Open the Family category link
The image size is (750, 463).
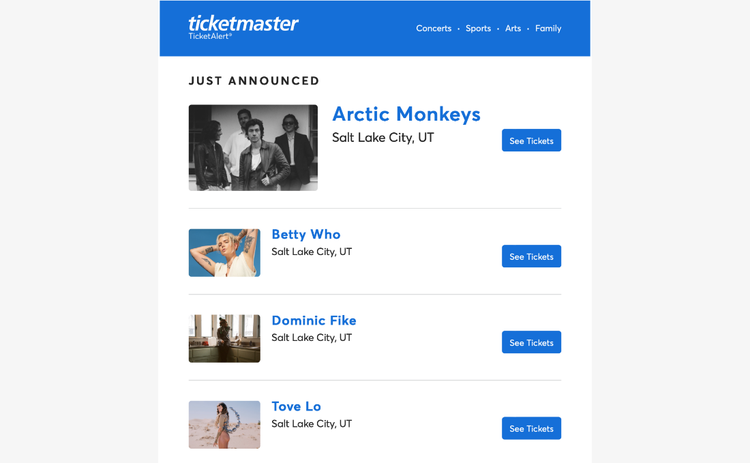pos(548,29)
